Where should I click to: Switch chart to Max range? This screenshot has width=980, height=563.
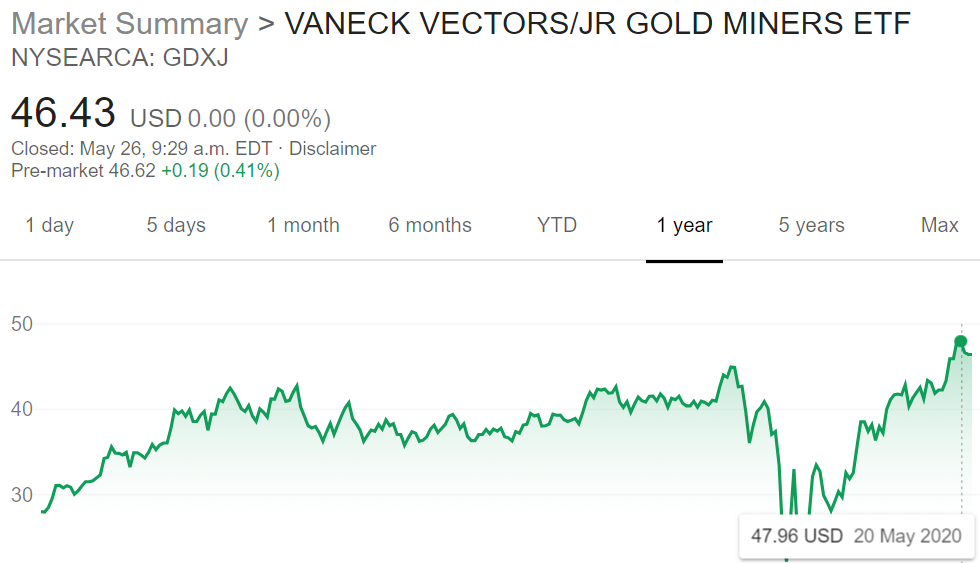939,225
